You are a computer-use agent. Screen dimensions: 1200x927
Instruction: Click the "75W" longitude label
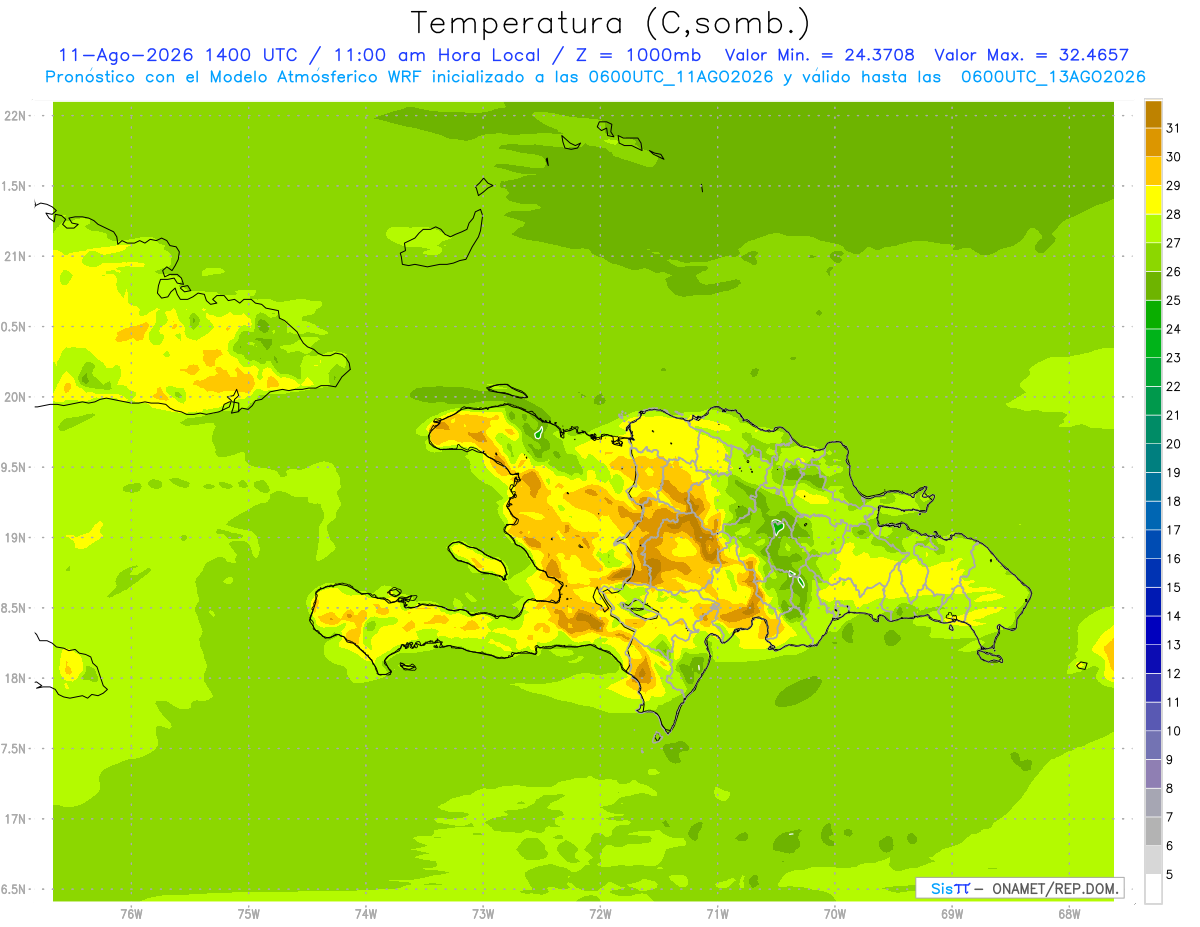(249, 915)
